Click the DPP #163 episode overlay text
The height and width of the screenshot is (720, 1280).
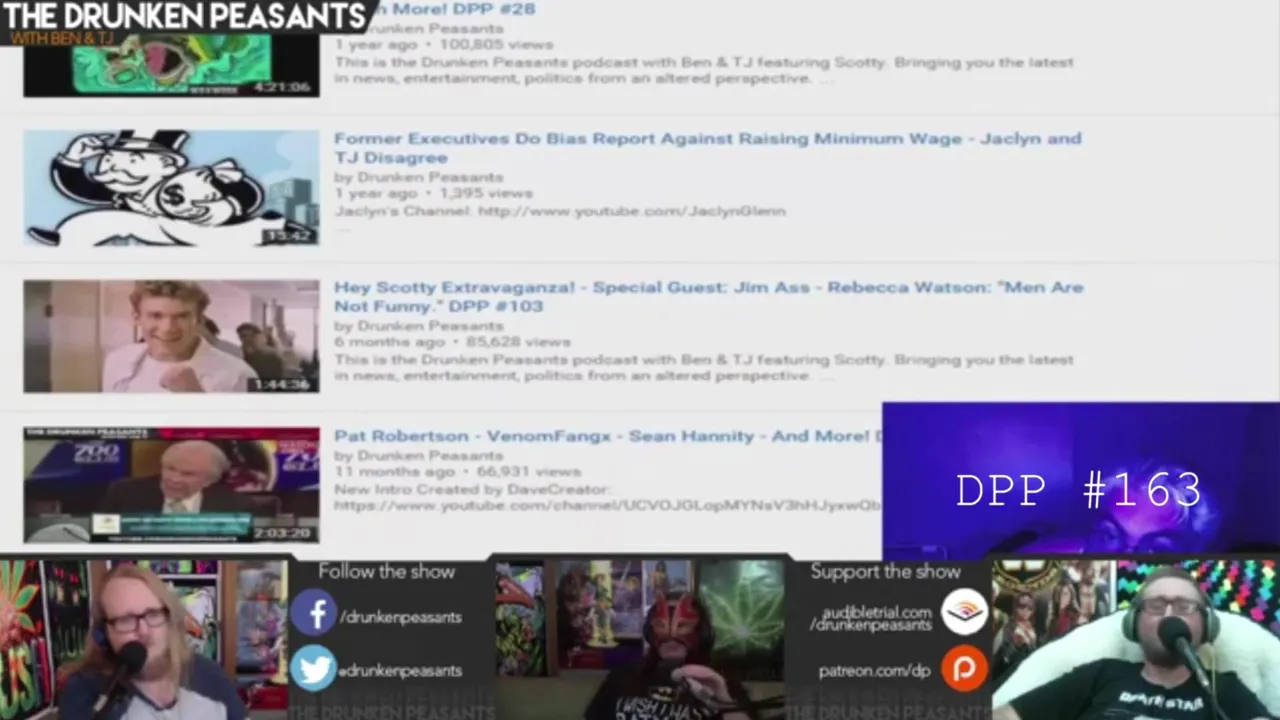tap(1079, 491)
